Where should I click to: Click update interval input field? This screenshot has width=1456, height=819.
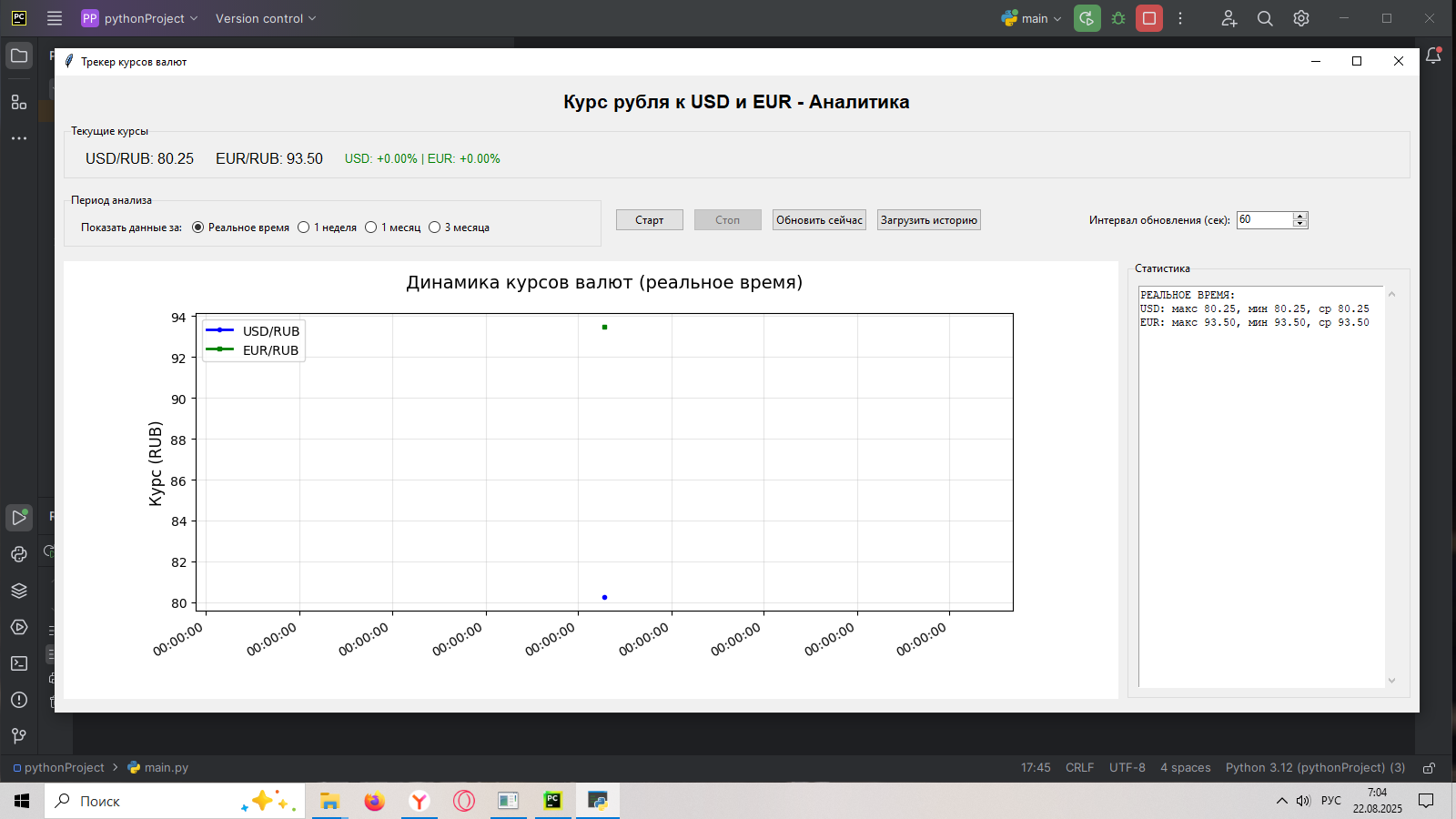click(1265, 220)
